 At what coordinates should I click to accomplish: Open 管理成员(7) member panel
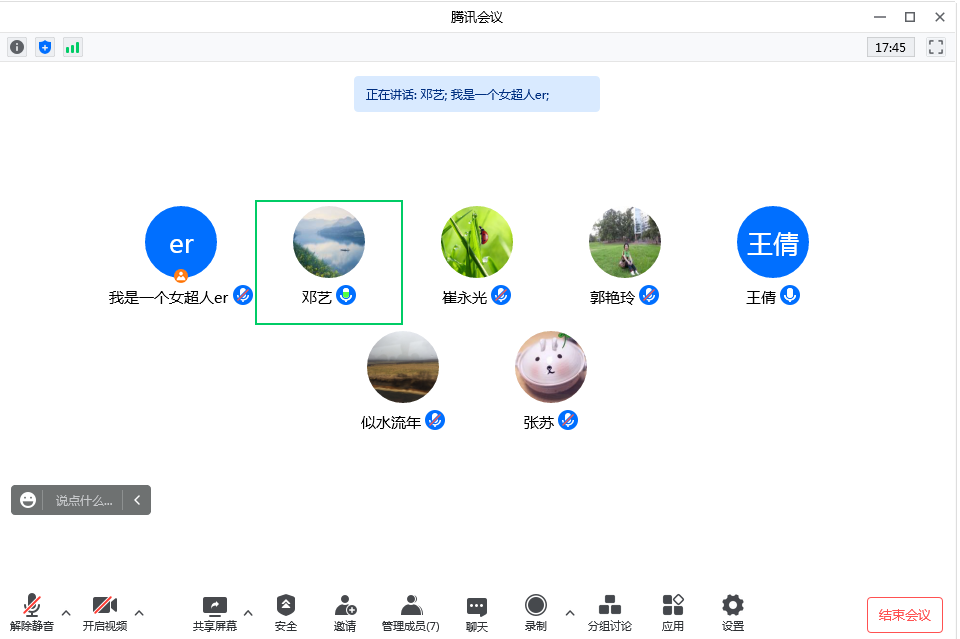411,613
